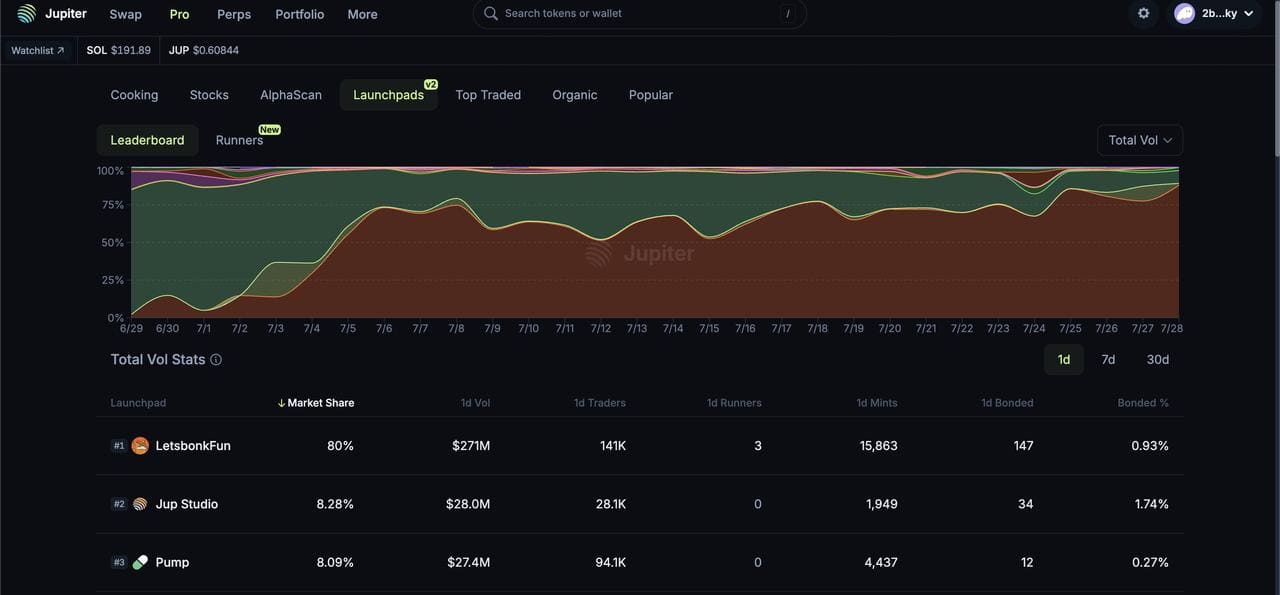This screenshot has height=595, width=1280.
Task: Switch stats to 30d timeframe
Action: (1157, 360)
